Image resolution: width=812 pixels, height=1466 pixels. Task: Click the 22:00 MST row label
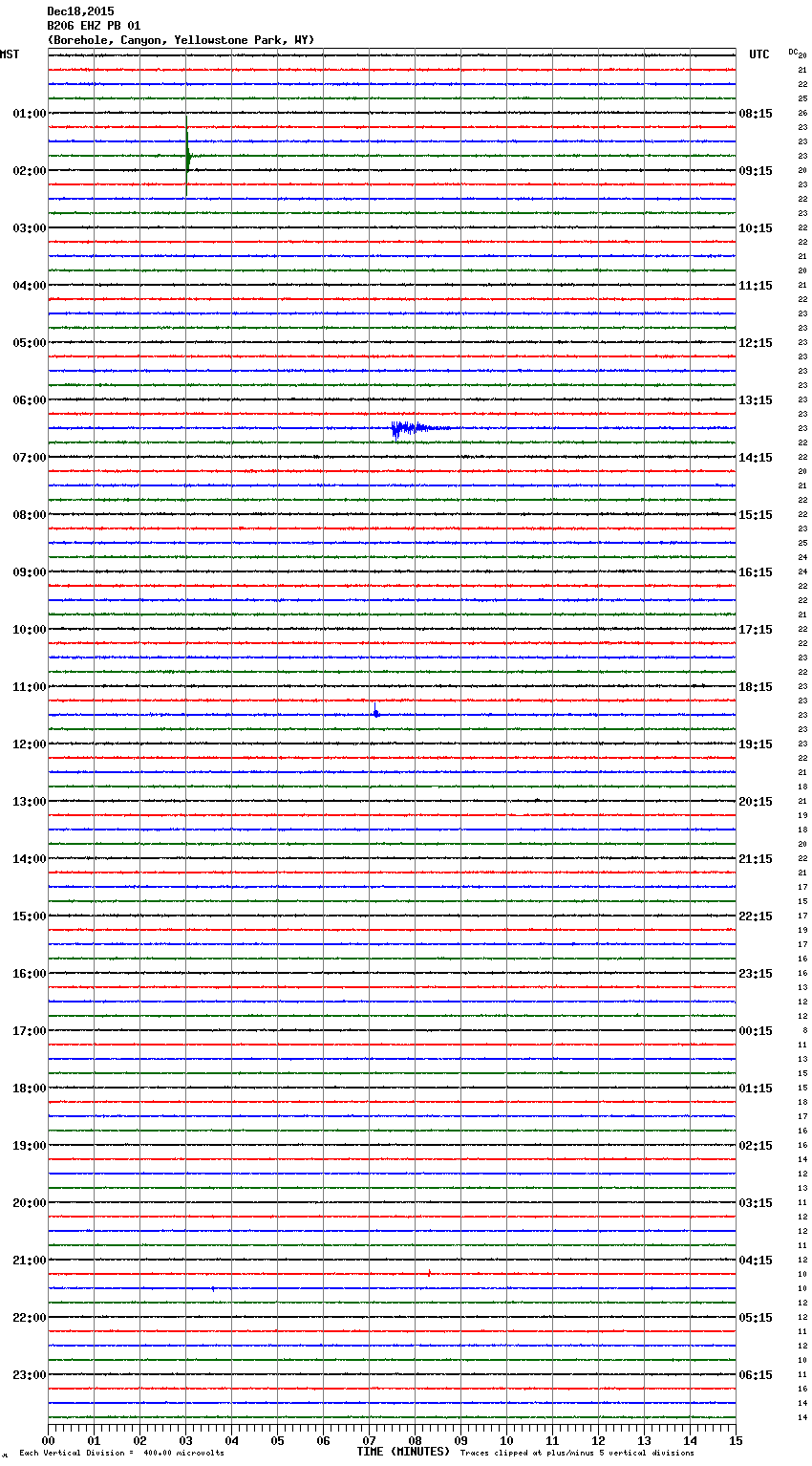pos(30,1318)
